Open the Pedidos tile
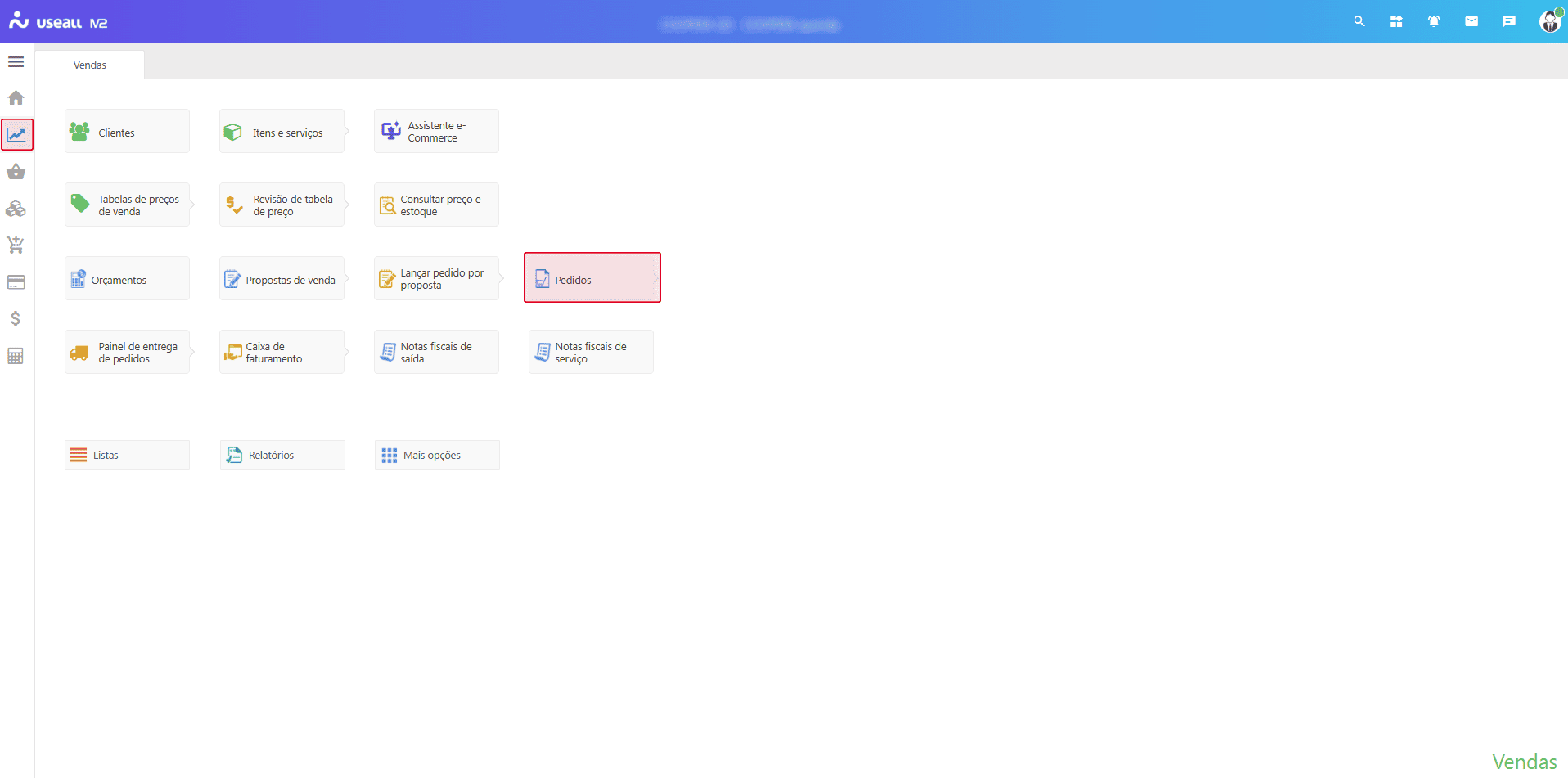1568x778 pixels. click(x=592, y=278)
